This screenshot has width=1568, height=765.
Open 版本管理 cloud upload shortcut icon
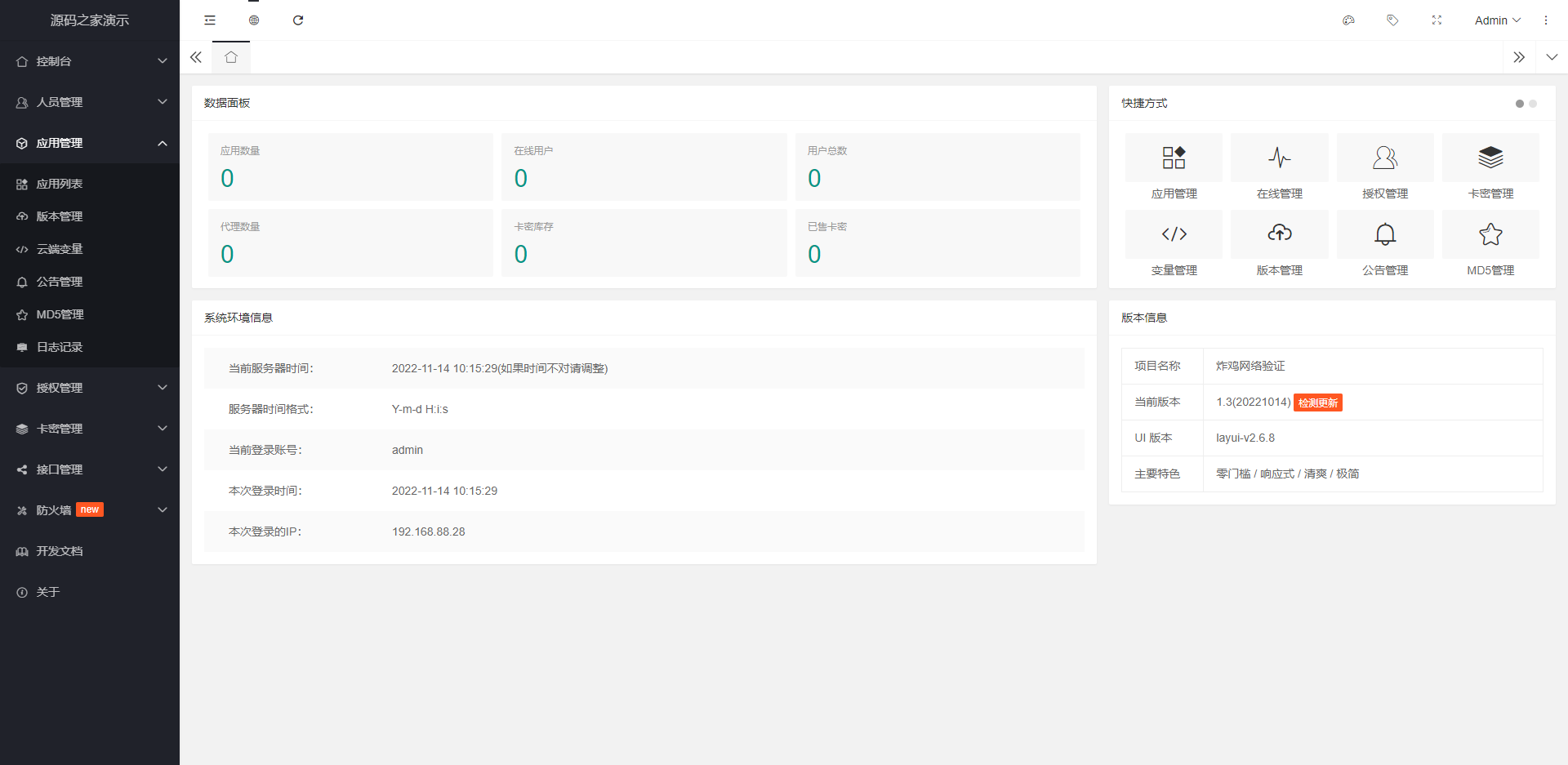pos(1279,234)
